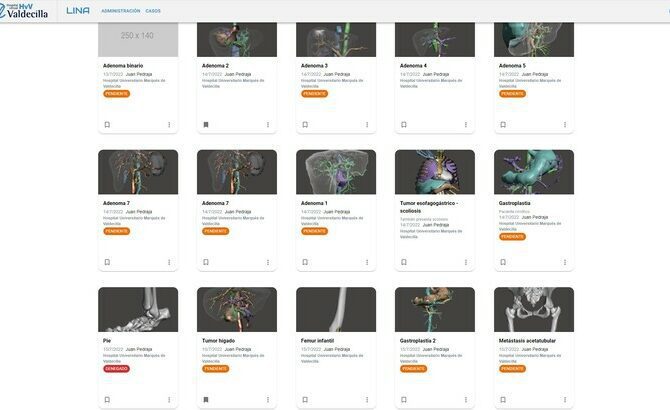
Task: Click Denegado badge on Pie case
Action: coord(116,369)
